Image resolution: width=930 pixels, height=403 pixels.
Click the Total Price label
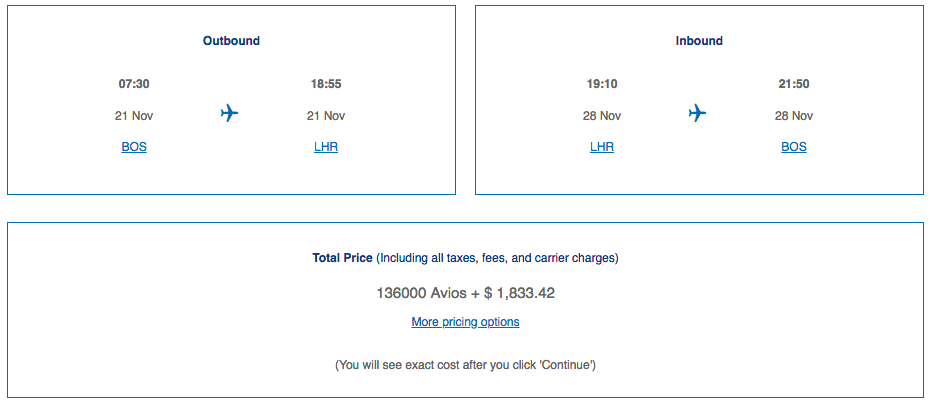(x=342, y=258)
